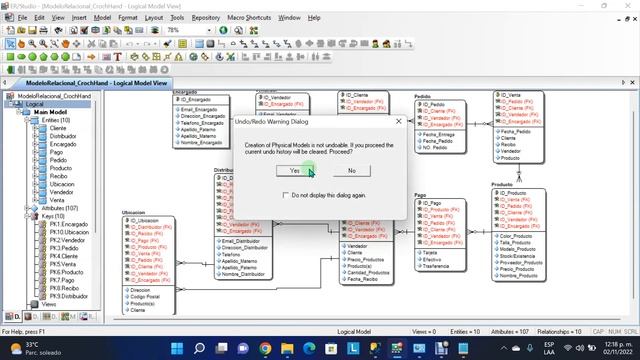The width and height of the screenshot is (640, 360).
Task: Close the Undo/Redo Warning Dialog
Action: tap(399, 121)
